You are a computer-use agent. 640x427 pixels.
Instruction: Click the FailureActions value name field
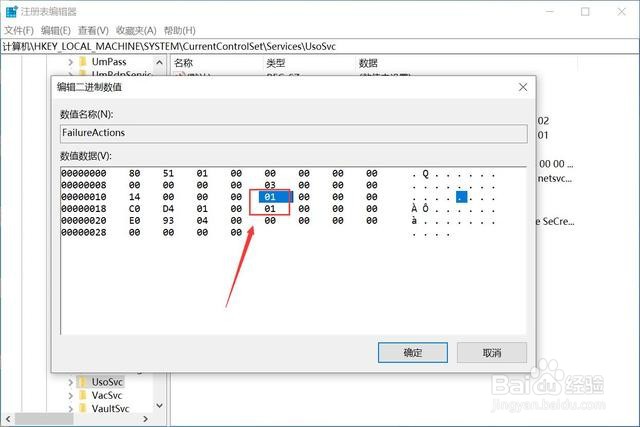click(x=293, y=133)
